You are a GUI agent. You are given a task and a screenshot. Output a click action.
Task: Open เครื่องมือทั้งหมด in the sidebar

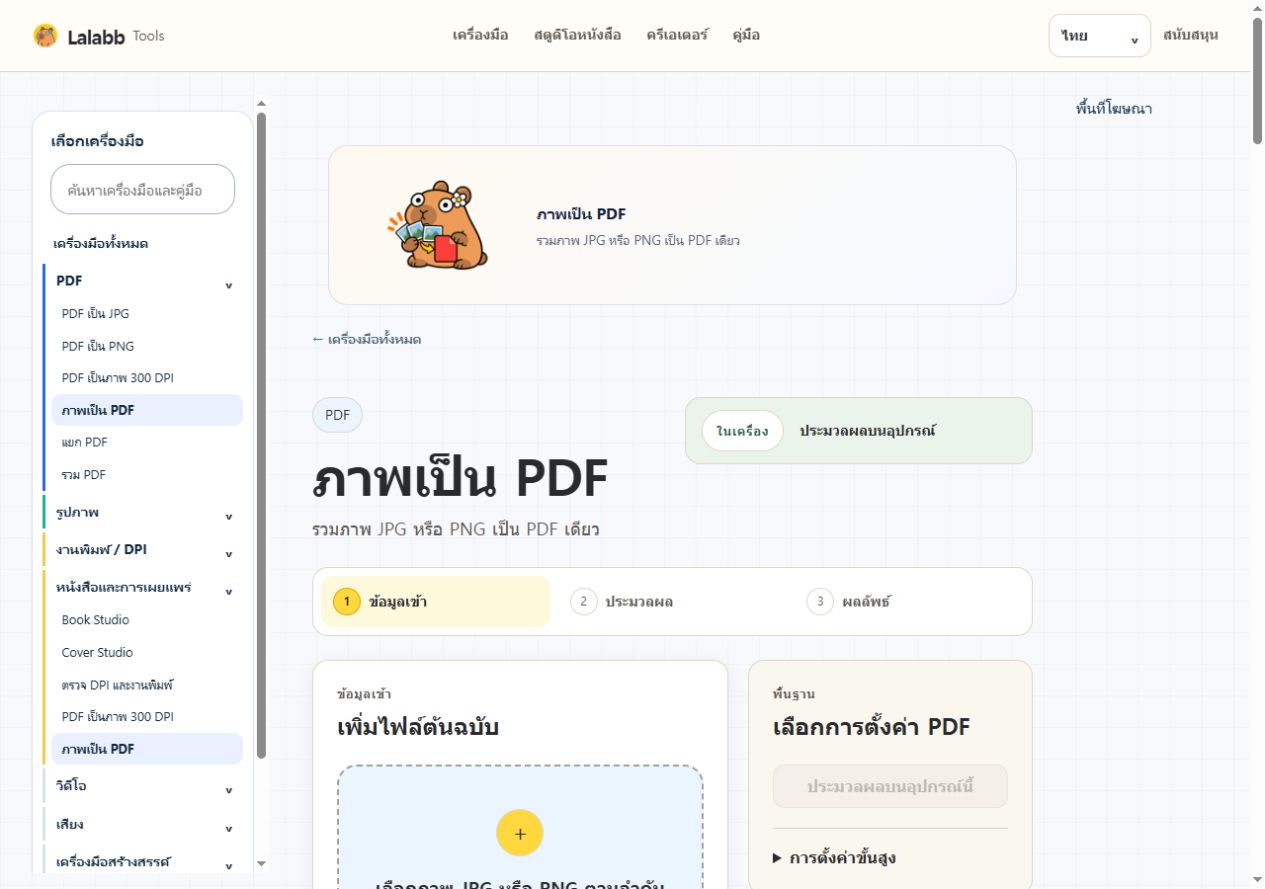[x=101, y=244]
